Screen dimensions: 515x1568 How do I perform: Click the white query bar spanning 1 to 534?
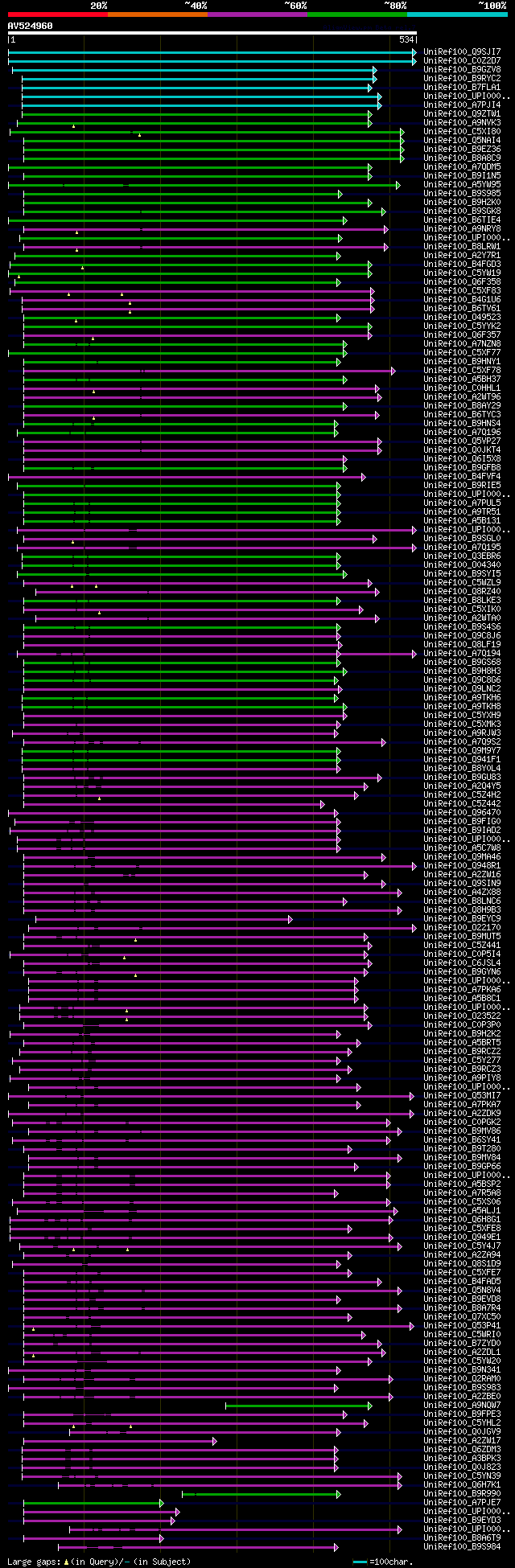click(x=212, y=34)
